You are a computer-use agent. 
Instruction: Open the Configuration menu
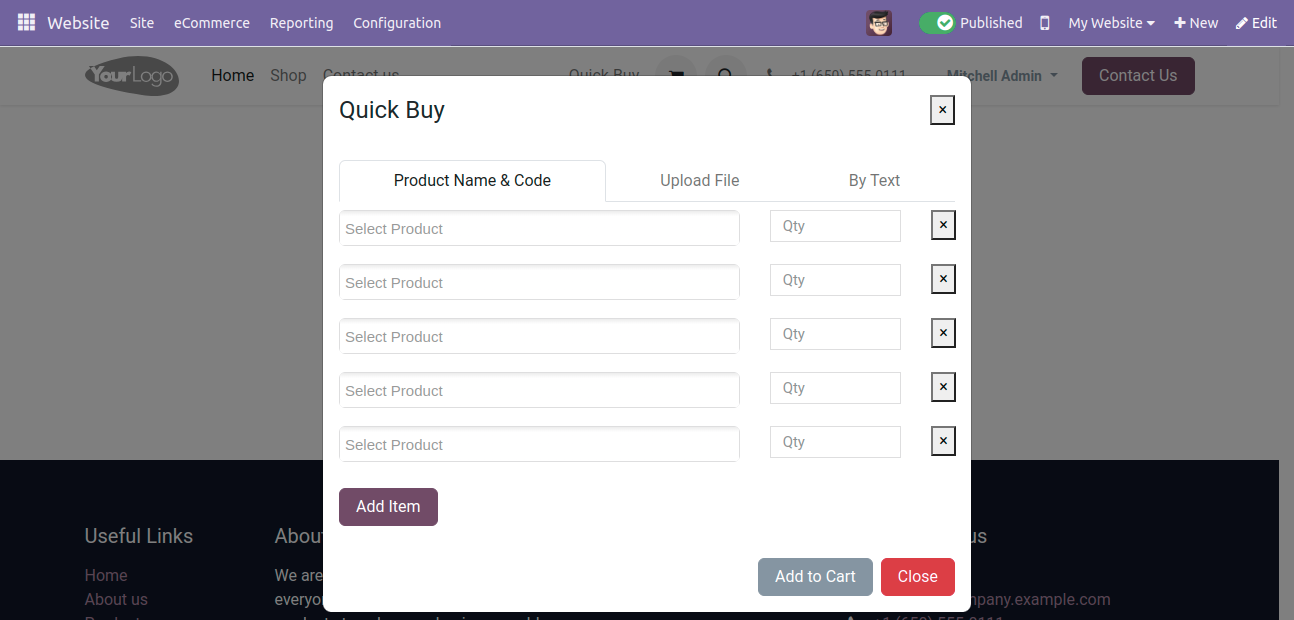click(397, 23)
